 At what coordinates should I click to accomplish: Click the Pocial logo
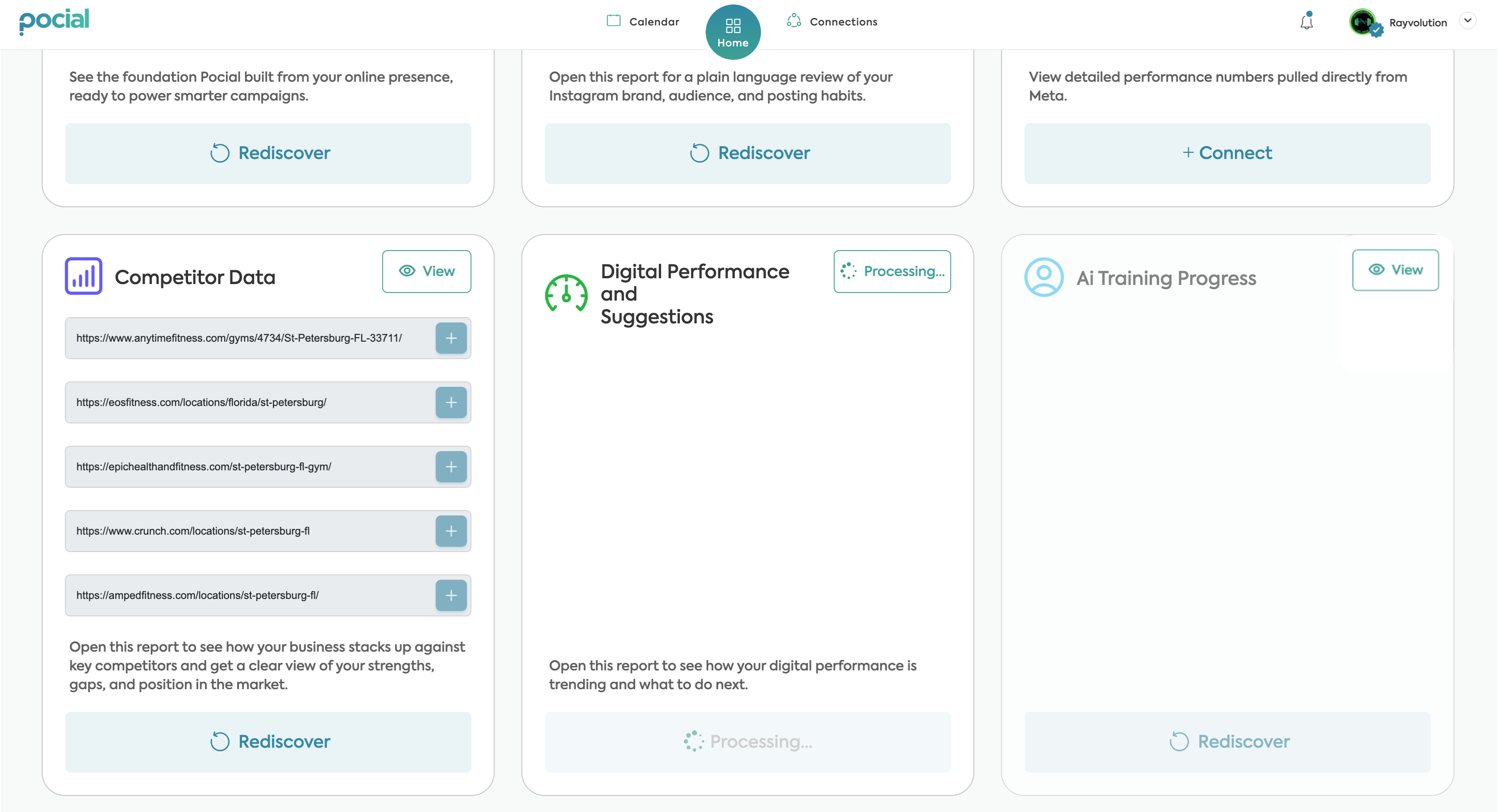[x=54, y=21]
